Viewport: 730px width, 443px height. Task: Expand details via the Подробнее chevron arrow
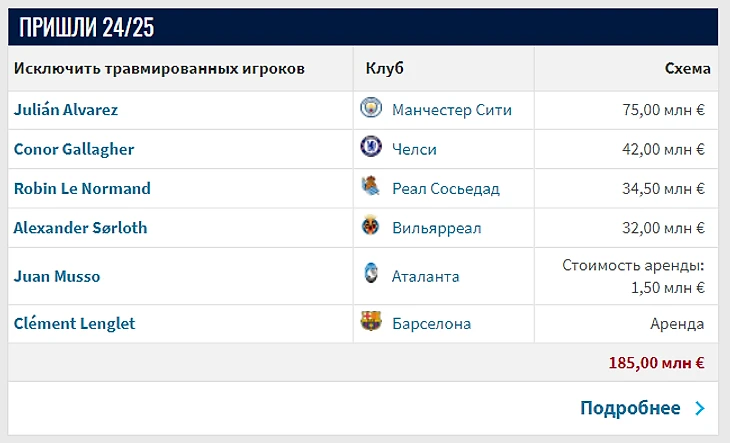tap(699, 408)
